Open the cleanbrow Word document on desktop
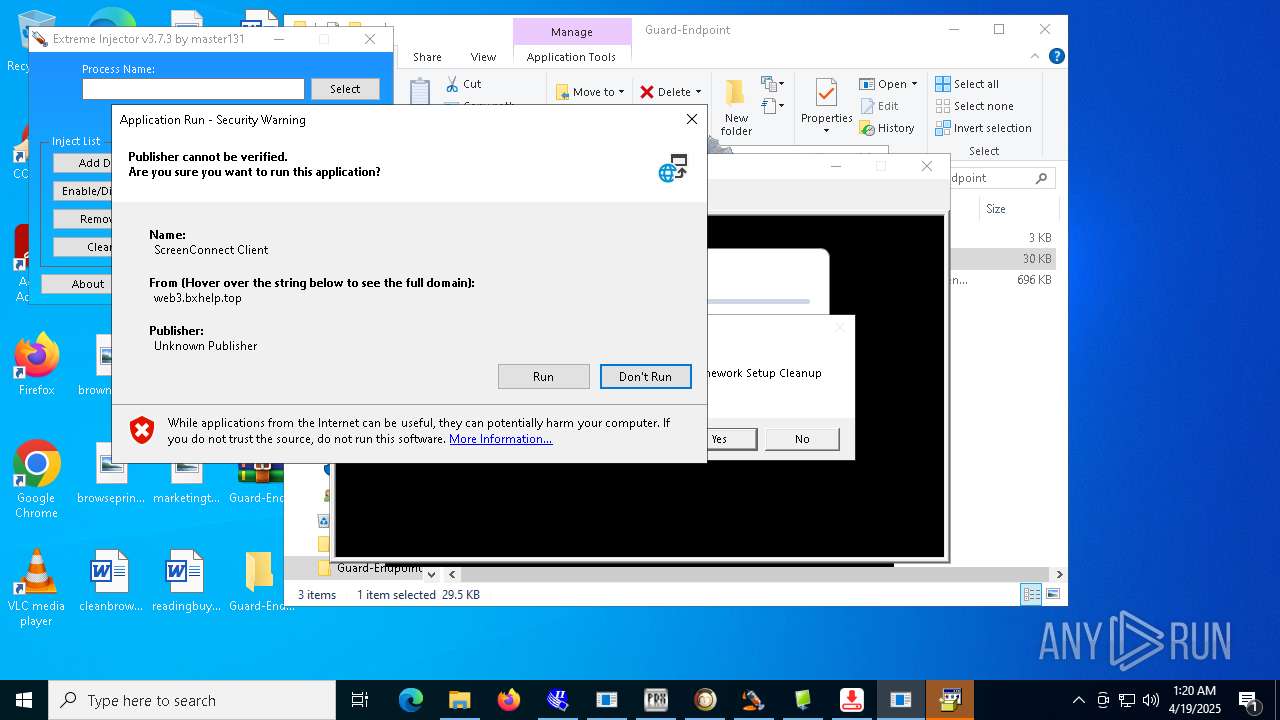The image size is (1280, 720). click(x=110, y=580)
